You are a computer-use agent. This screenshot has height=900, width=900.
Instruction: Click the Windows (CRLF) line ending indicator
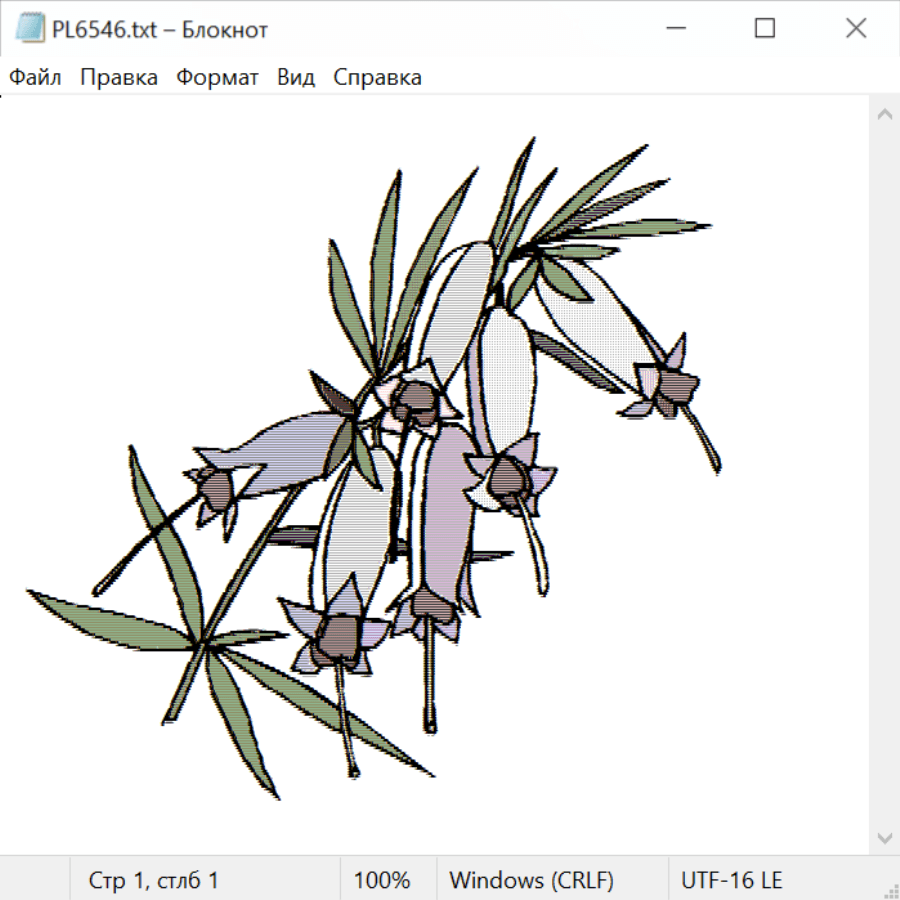(531, 881)
